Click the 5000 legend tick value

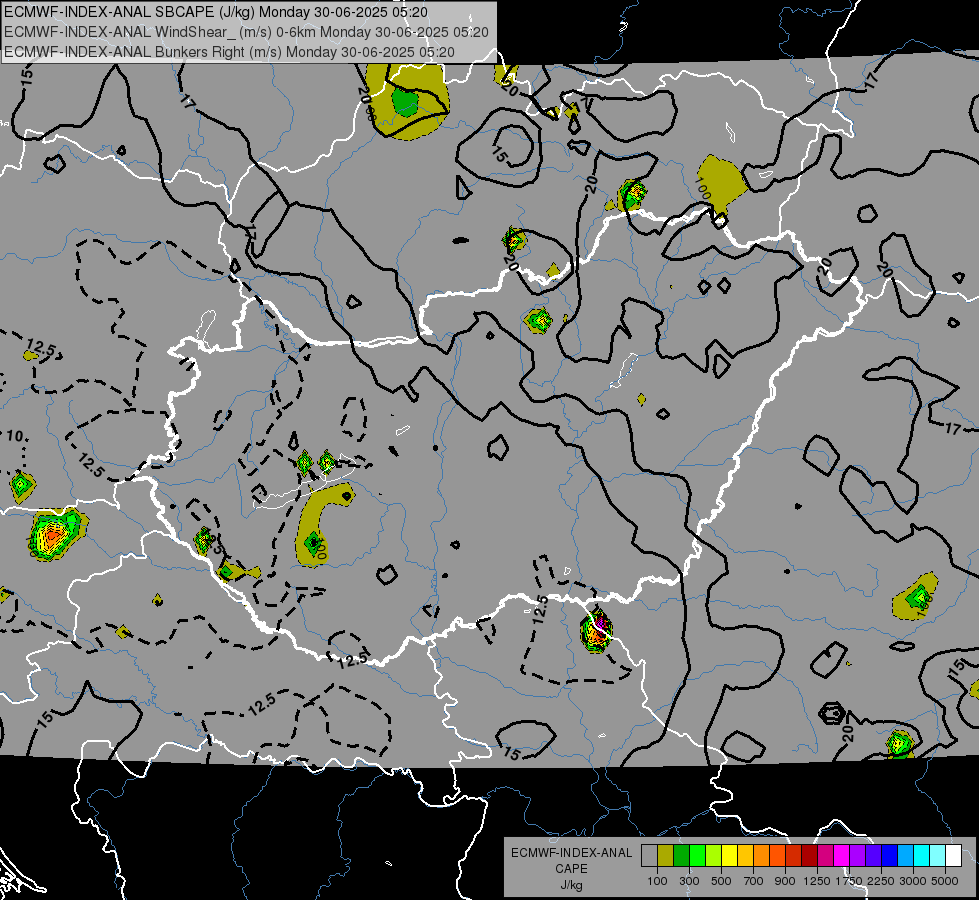coord(945,881)
